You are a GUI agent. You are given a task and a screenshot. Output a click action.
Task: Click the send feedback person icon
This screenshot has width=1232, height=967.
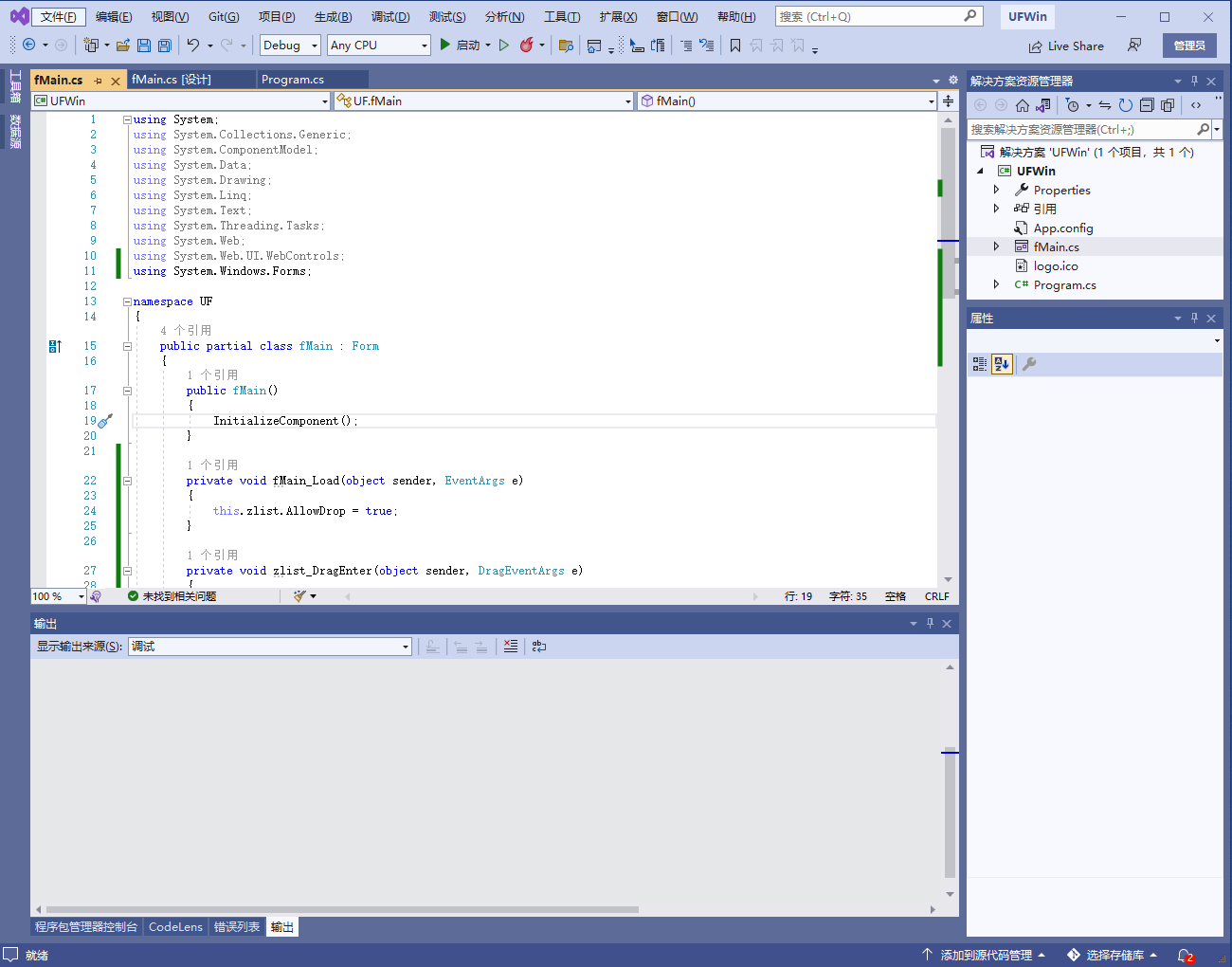(x=1134, y=46)
